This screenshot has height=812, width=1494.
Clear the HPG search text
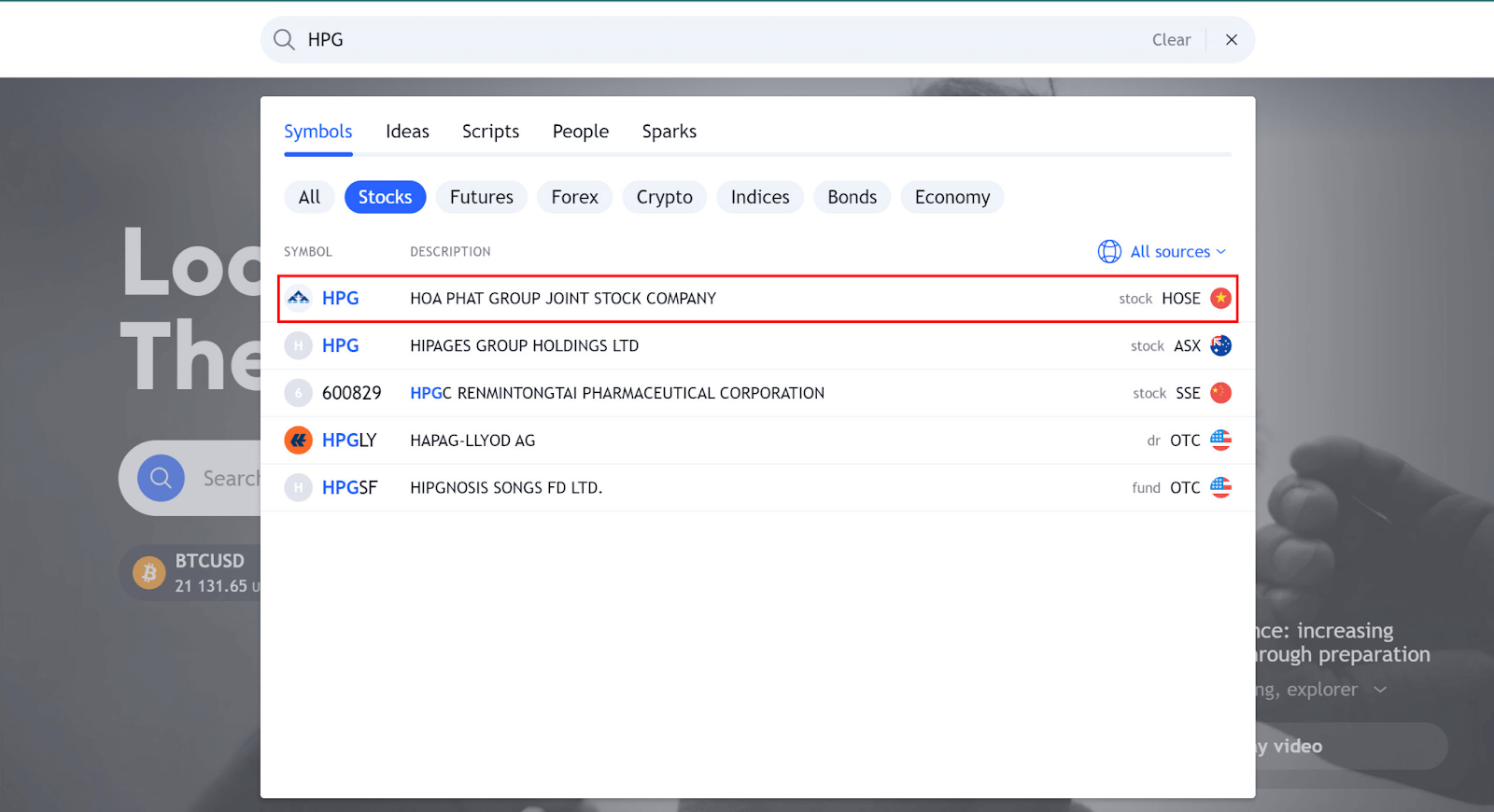[1171, 39]
